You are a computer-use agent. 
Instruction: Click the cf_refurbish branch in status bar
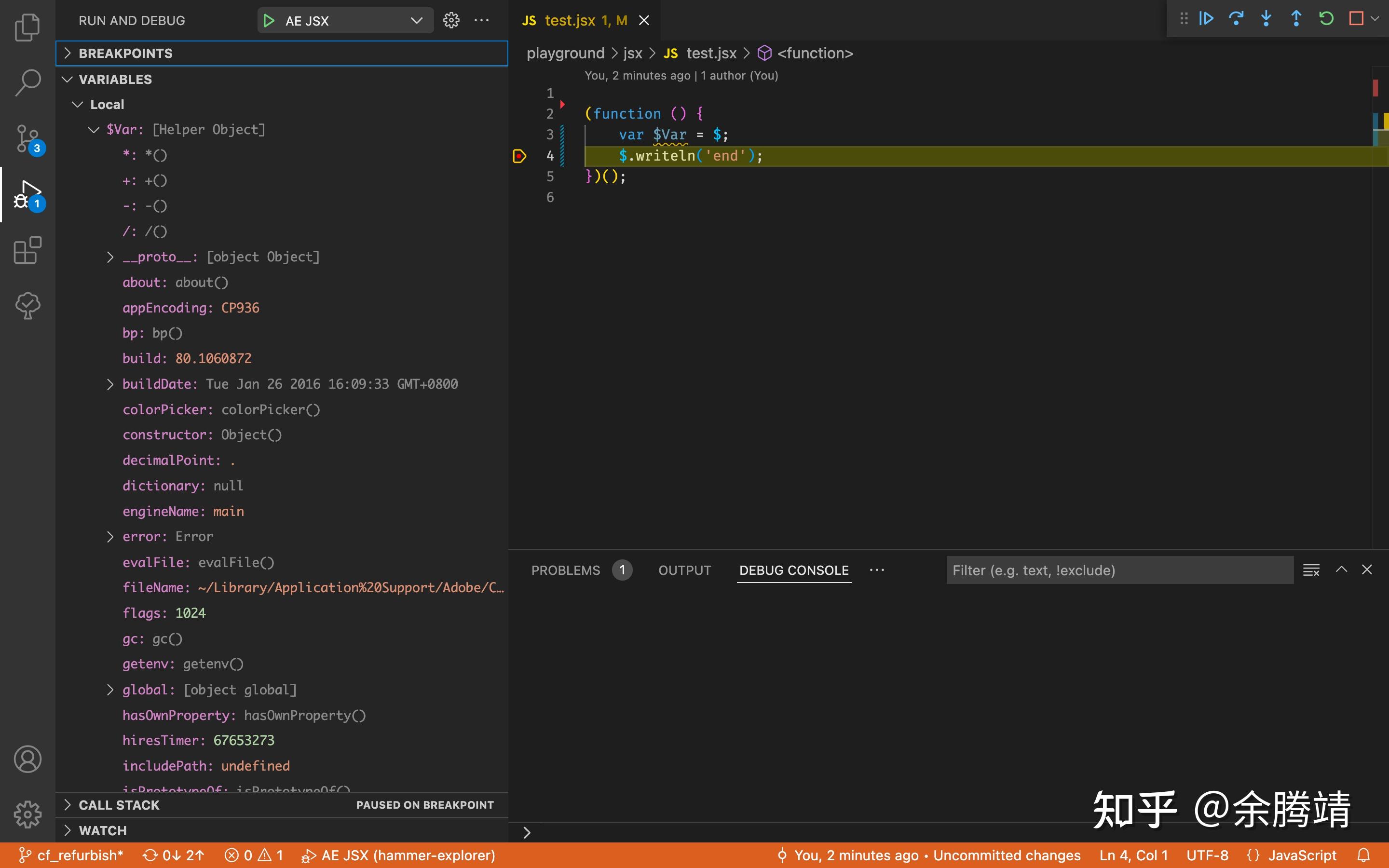[x=72, y=855]
